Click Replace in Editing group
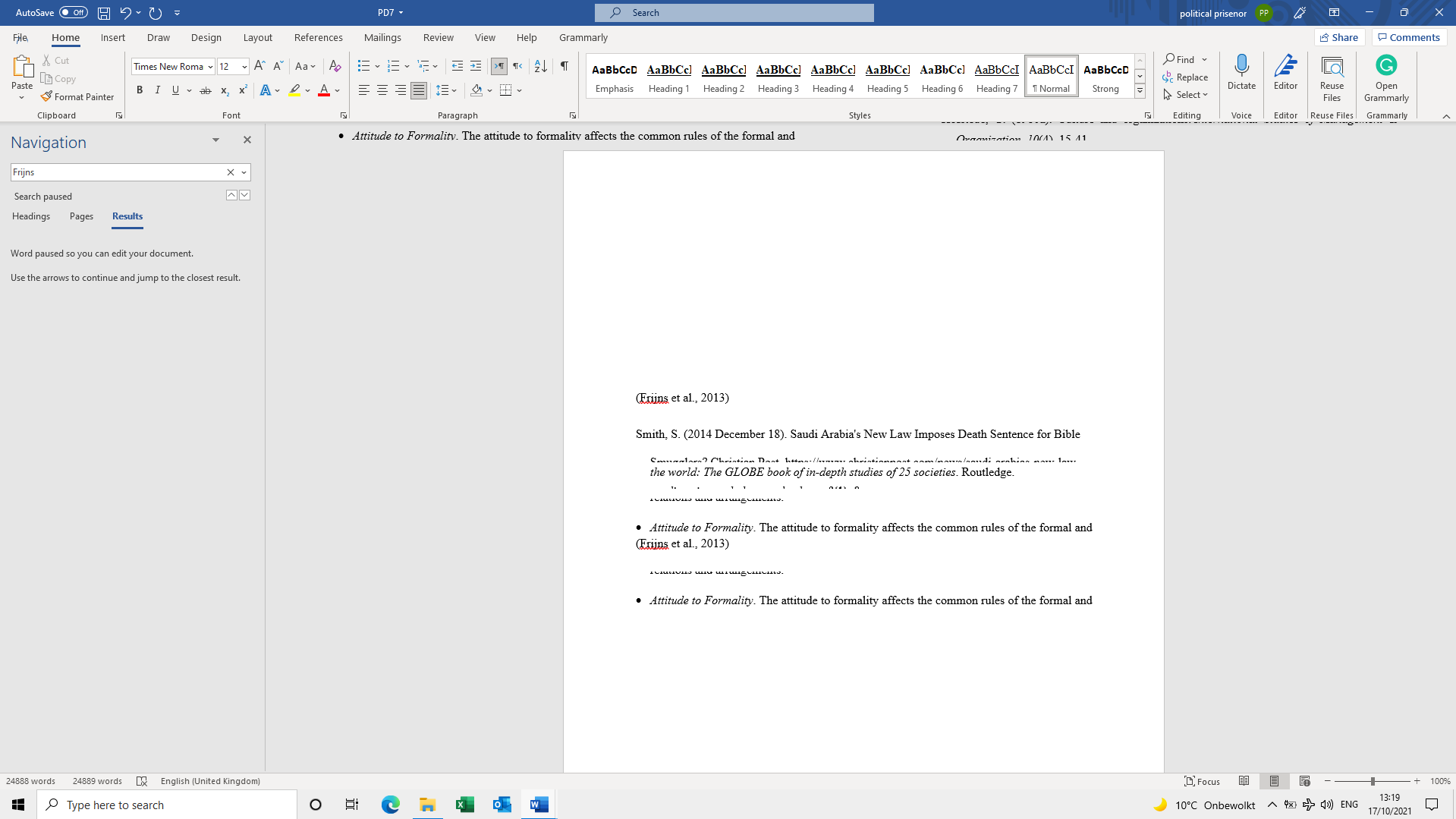This screenshot has height=819, width=1456. click(x=1185, y=77)
